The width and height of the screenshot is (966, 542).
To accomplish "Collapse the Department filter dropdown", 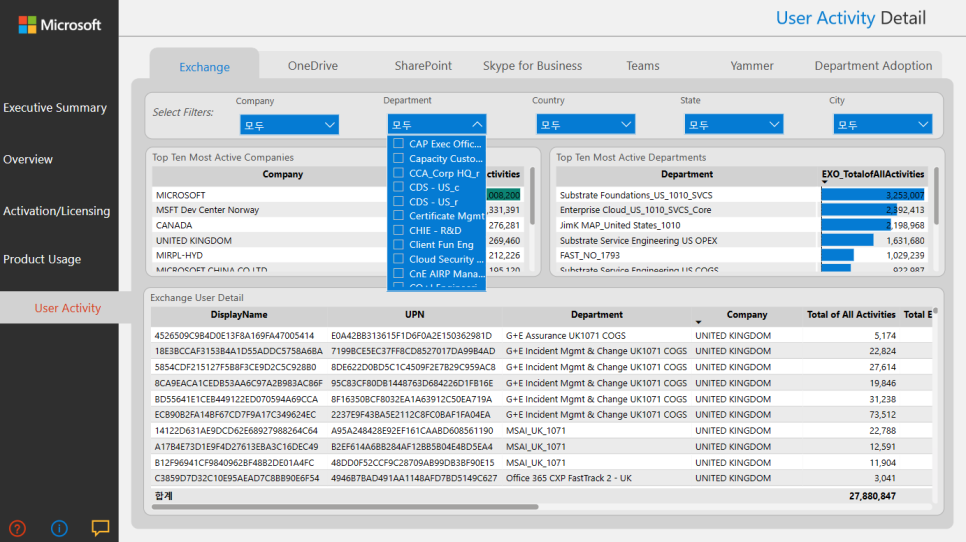I will [x=437, y=124].
